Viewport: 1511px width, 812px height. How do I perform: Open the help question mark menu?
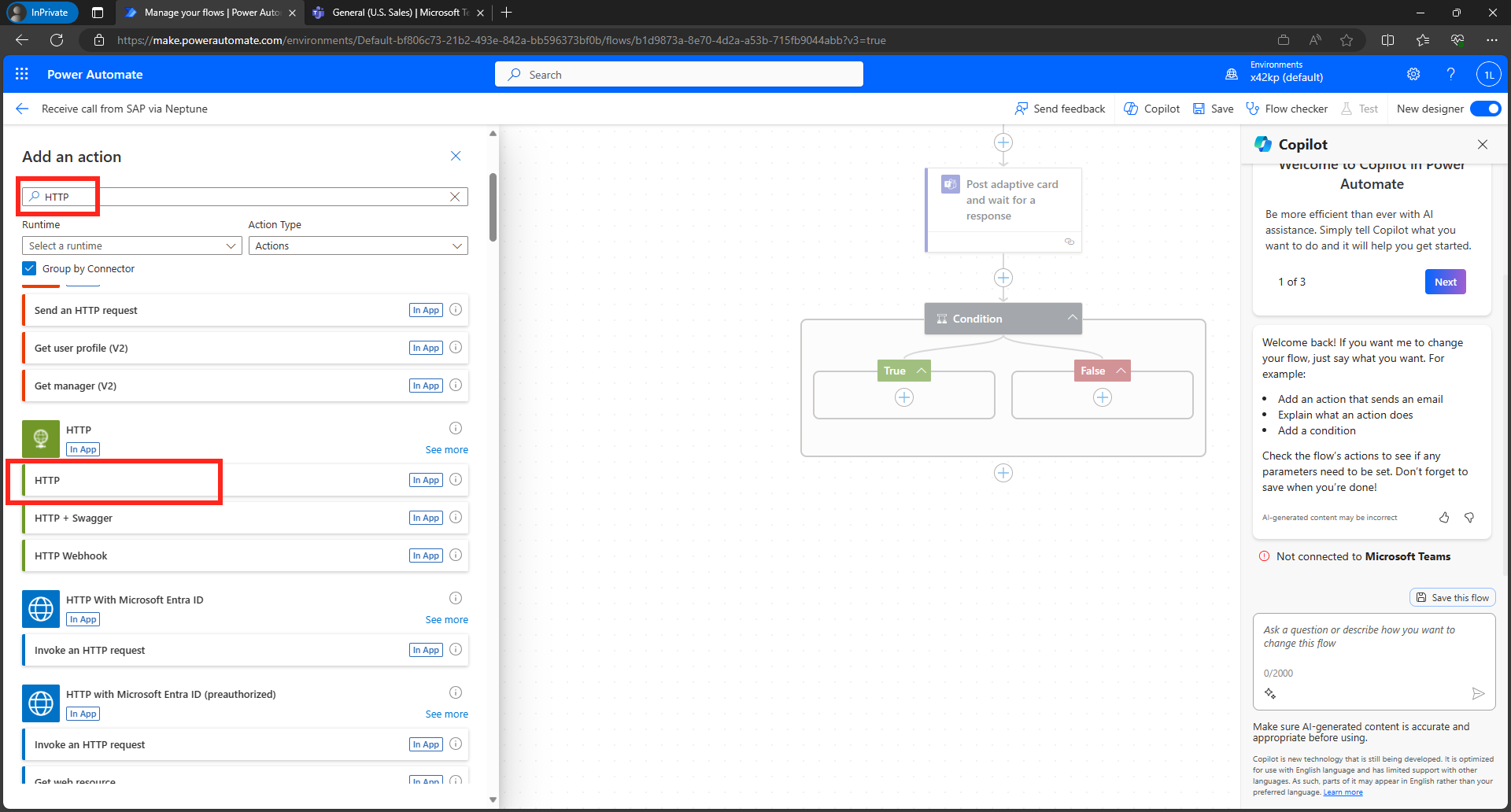click(1450, 74)
